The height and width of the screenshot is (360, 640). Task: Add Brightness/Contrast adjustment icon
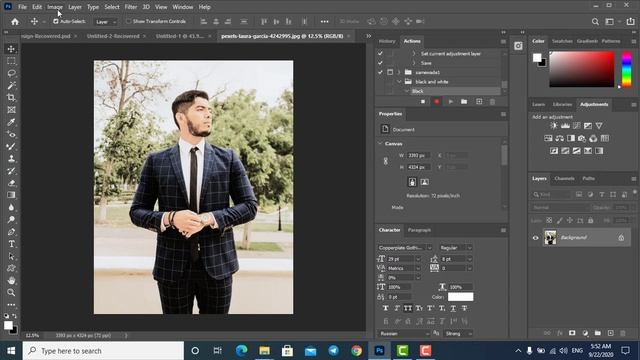[553, 126]
